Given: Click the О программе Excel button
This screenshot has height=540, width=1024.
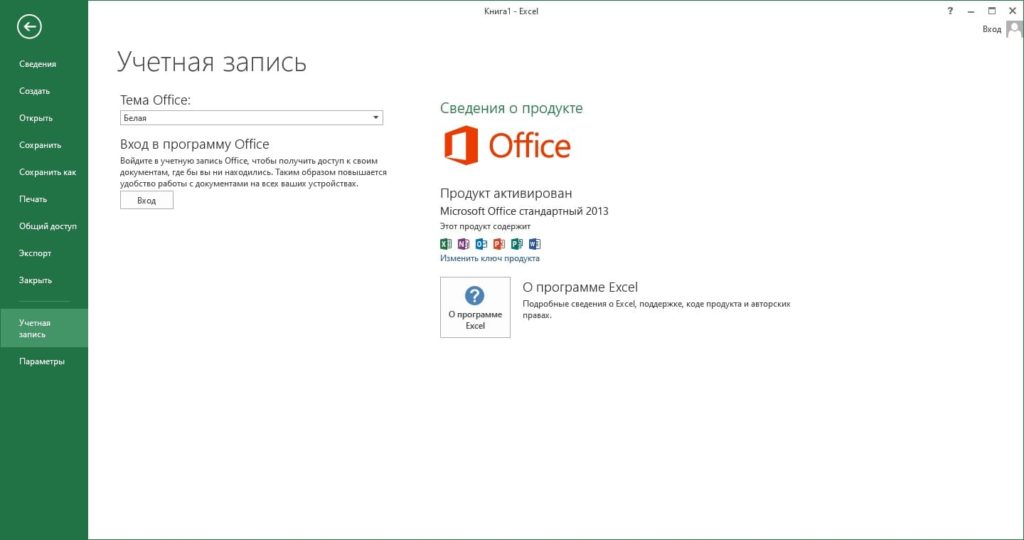Looking at the screenshot, I should [x=475, y=307].
